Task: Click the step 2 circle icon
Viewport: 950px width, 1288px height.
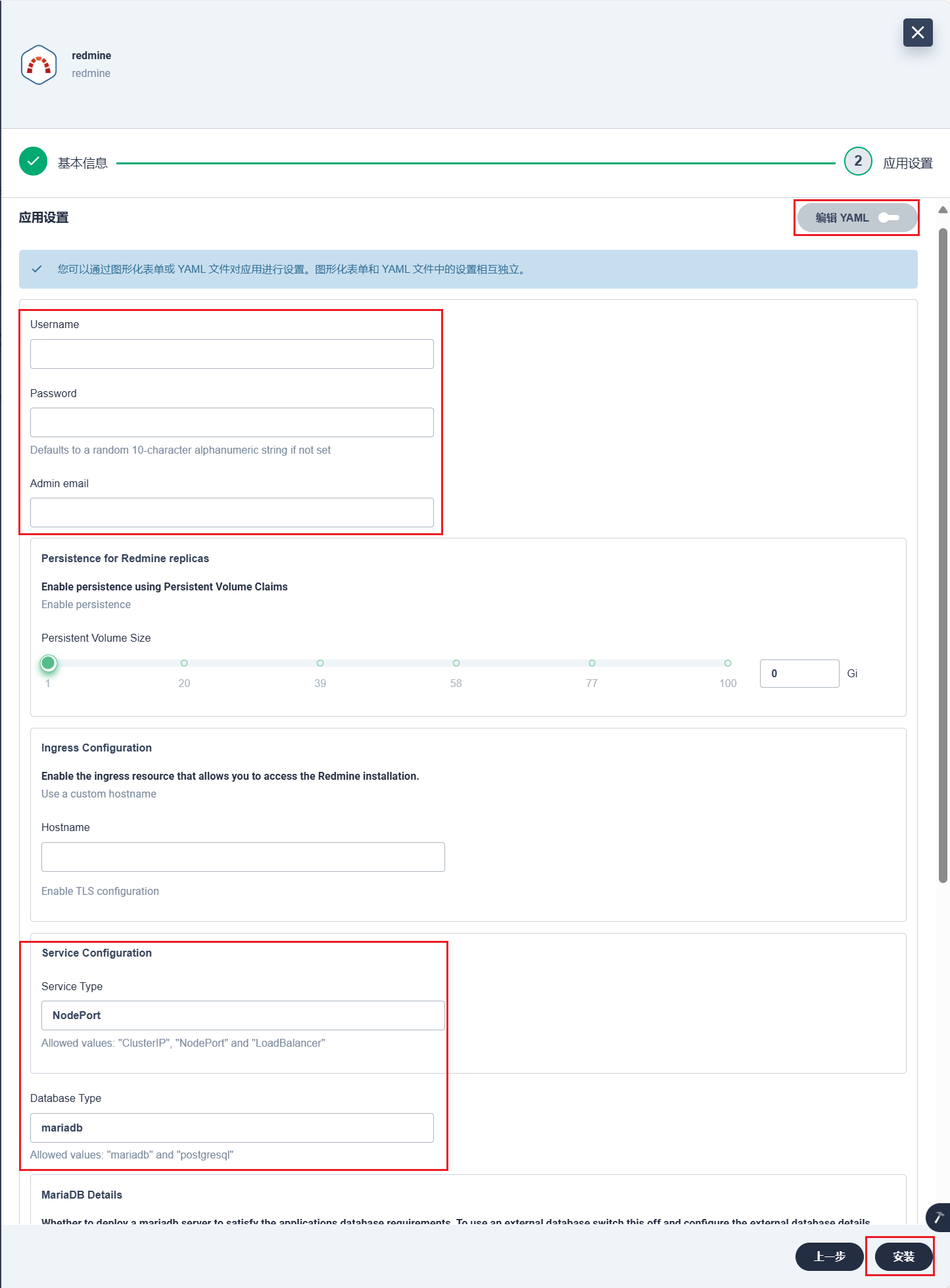Action: coord(858,161)
